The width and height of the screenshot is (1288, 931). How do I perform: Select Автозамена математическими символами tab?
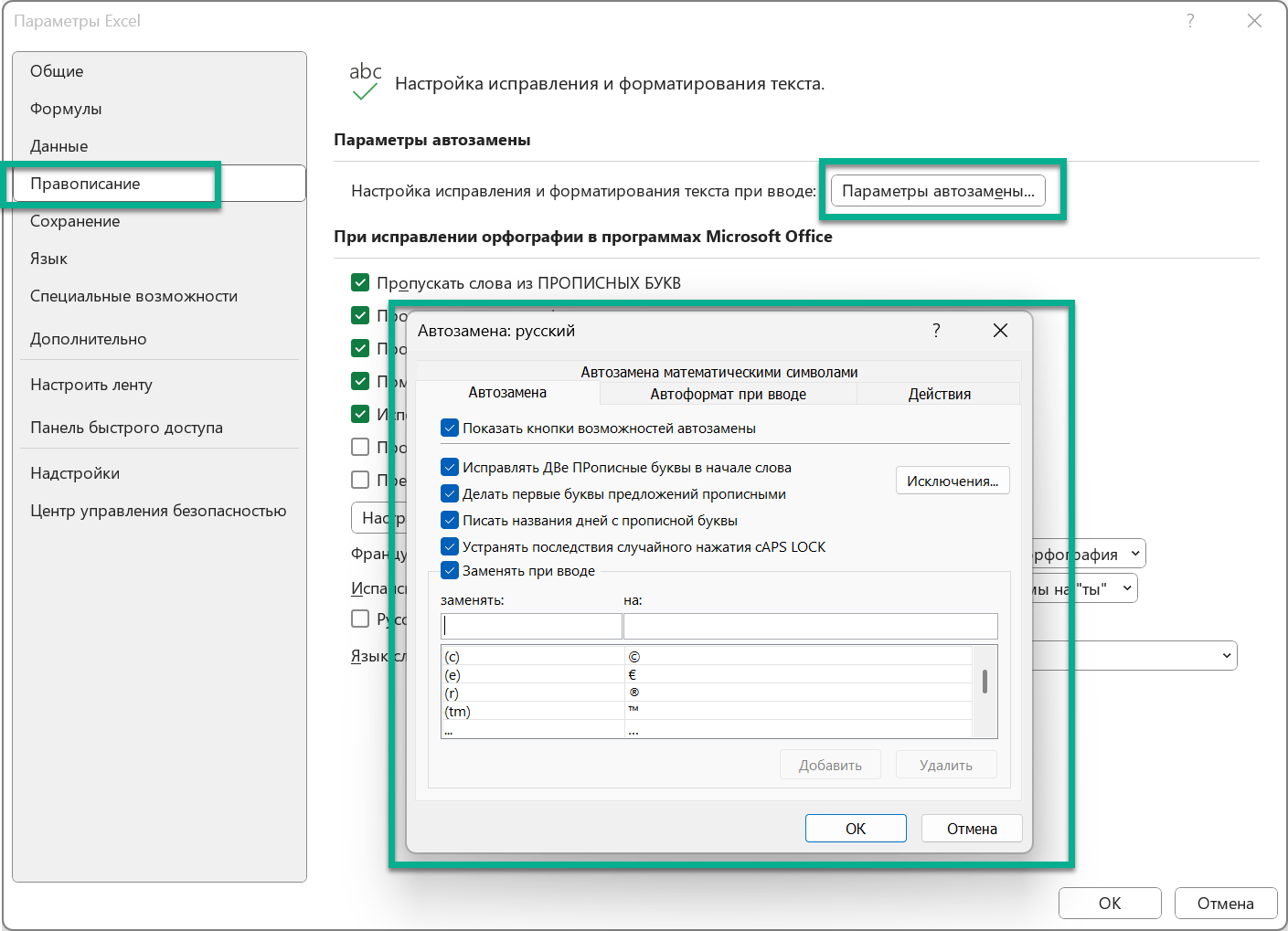(x=719, y=372)
